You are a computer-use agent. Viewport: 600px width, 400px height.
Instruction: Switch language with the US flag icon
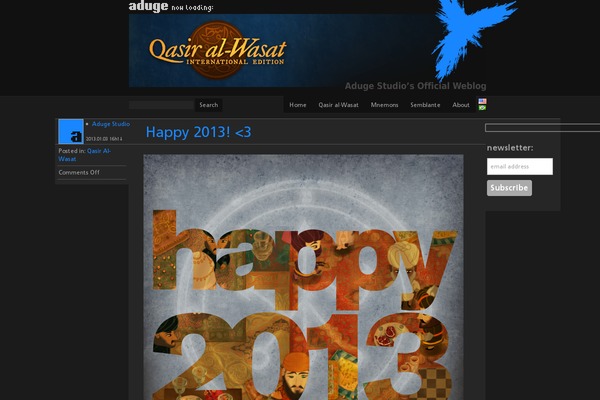(483, 101)
